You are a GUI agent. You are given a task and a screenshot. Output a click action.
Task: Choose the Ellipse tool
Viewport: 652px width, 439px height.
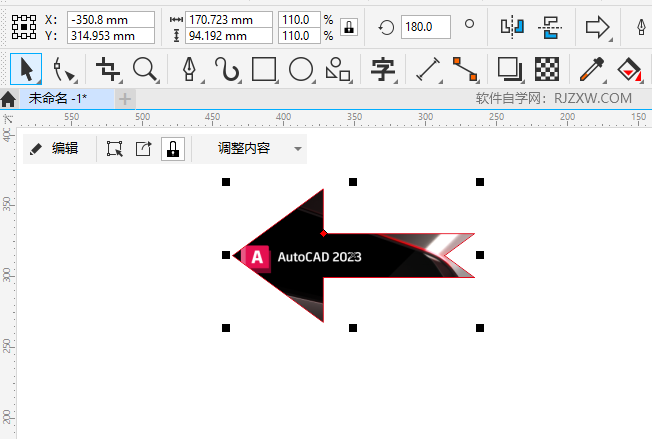point(301,69)
